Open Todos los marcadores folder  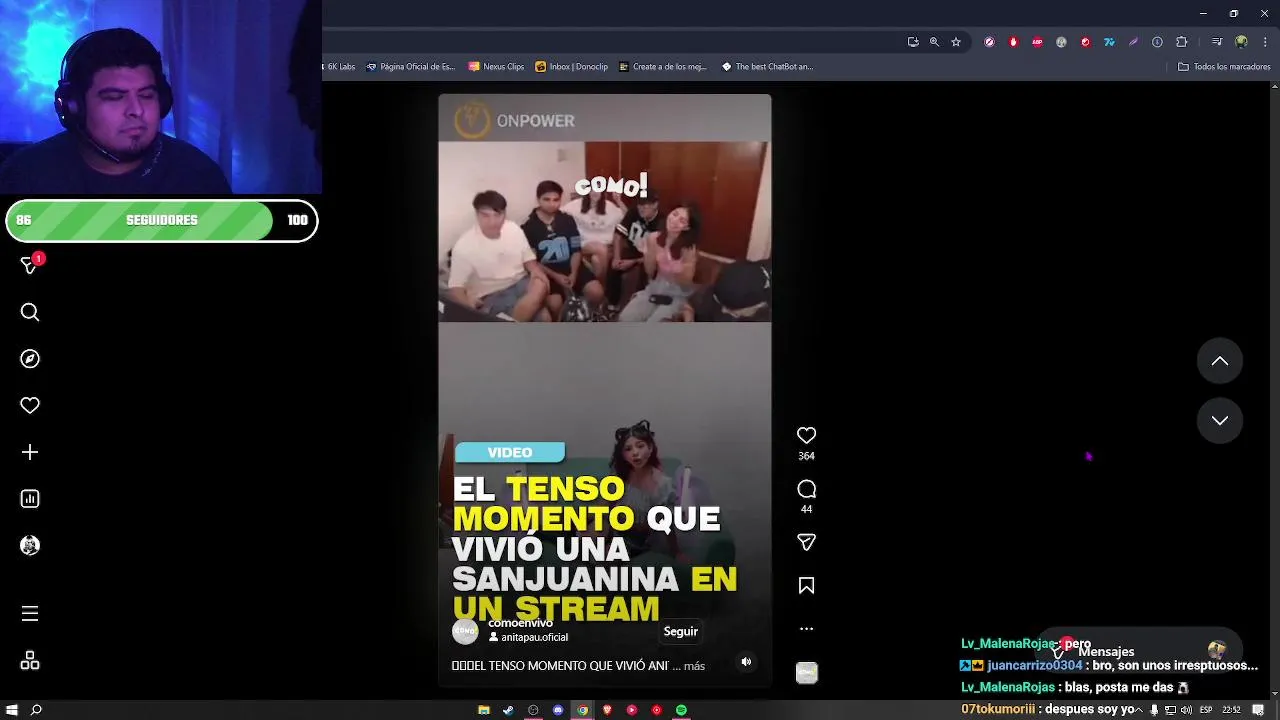coord(1224,67)
